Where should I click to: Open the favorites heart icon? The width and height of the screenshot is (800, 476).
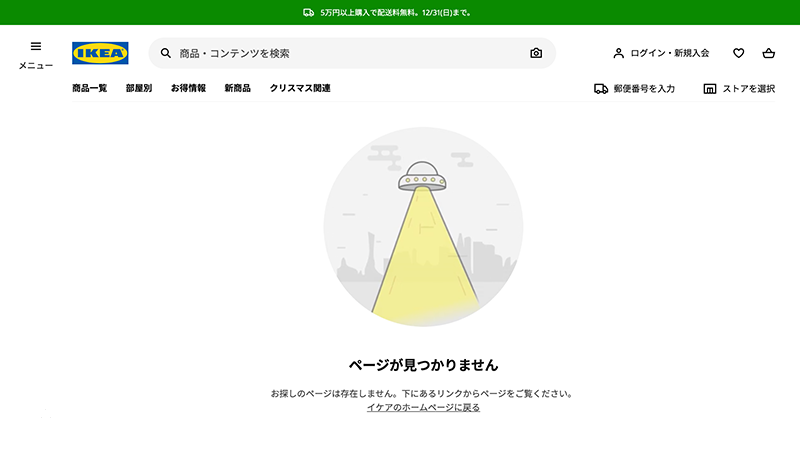(x=738, y=53)
